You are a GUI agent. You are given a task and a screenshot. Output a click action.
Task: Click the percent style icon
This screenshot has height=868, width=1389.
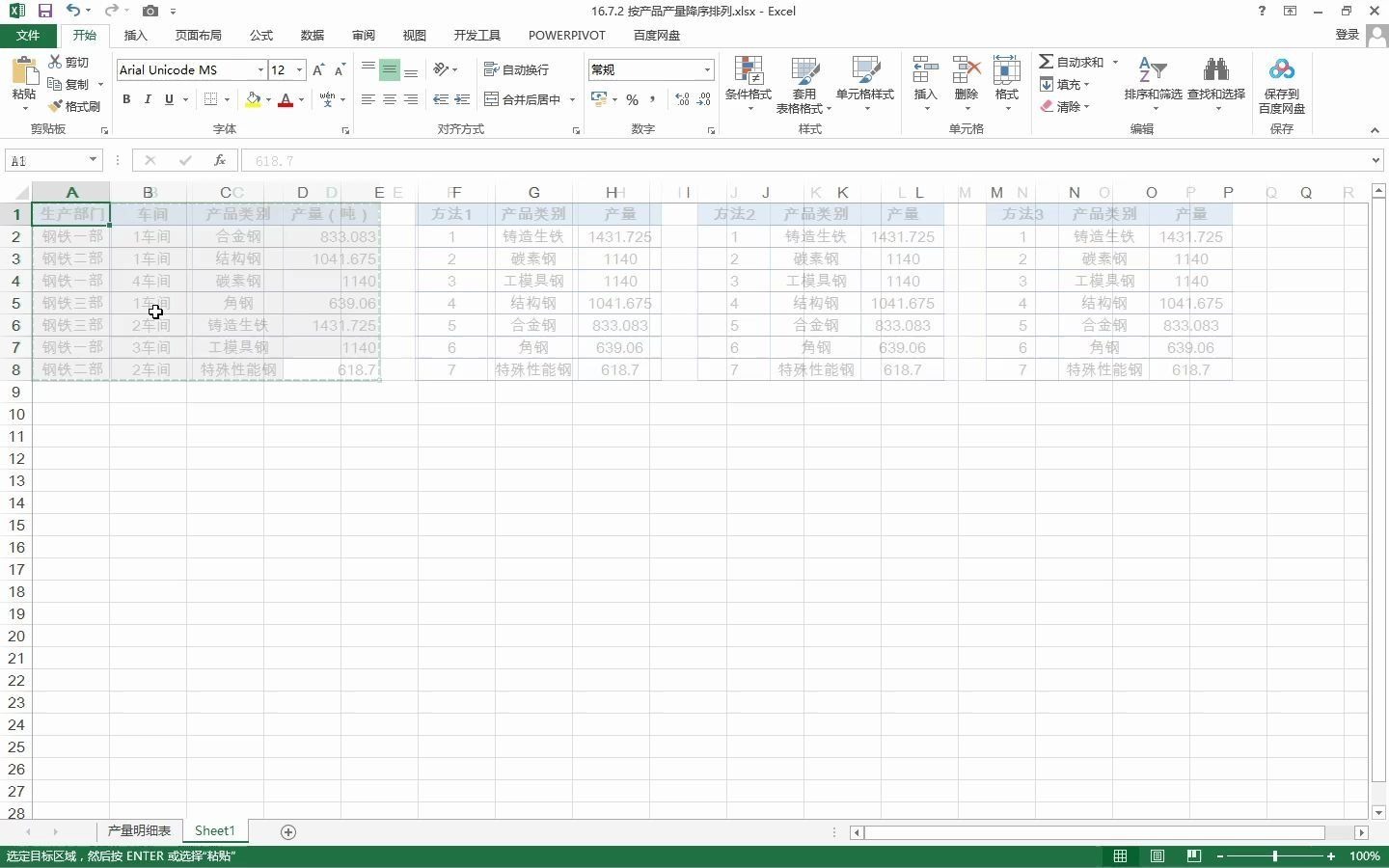(x=632, y=99)
